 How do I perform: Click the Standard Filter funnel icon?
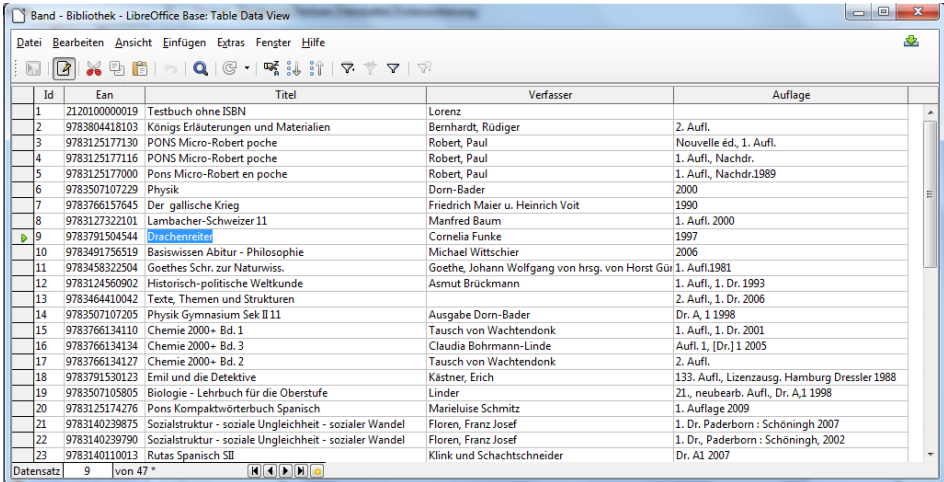[393, 69]
